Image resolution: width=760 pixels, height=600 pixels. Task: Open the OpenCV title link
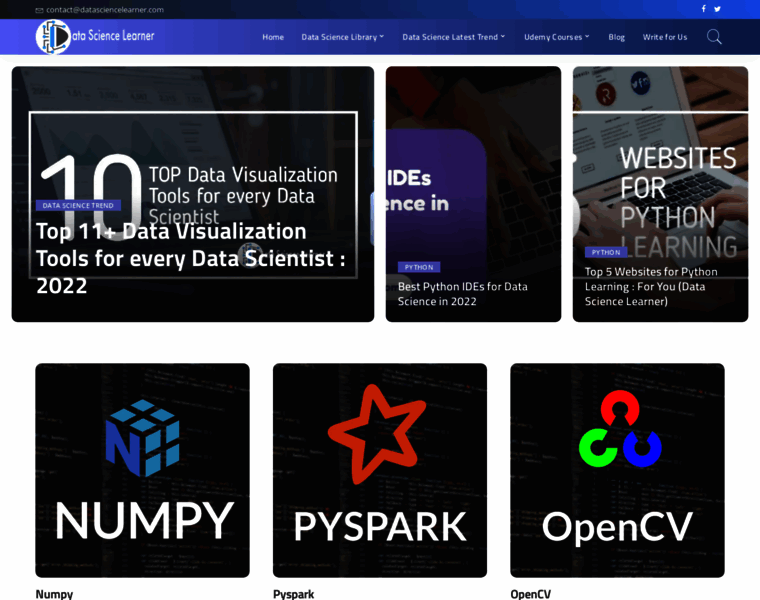(531, 594)
